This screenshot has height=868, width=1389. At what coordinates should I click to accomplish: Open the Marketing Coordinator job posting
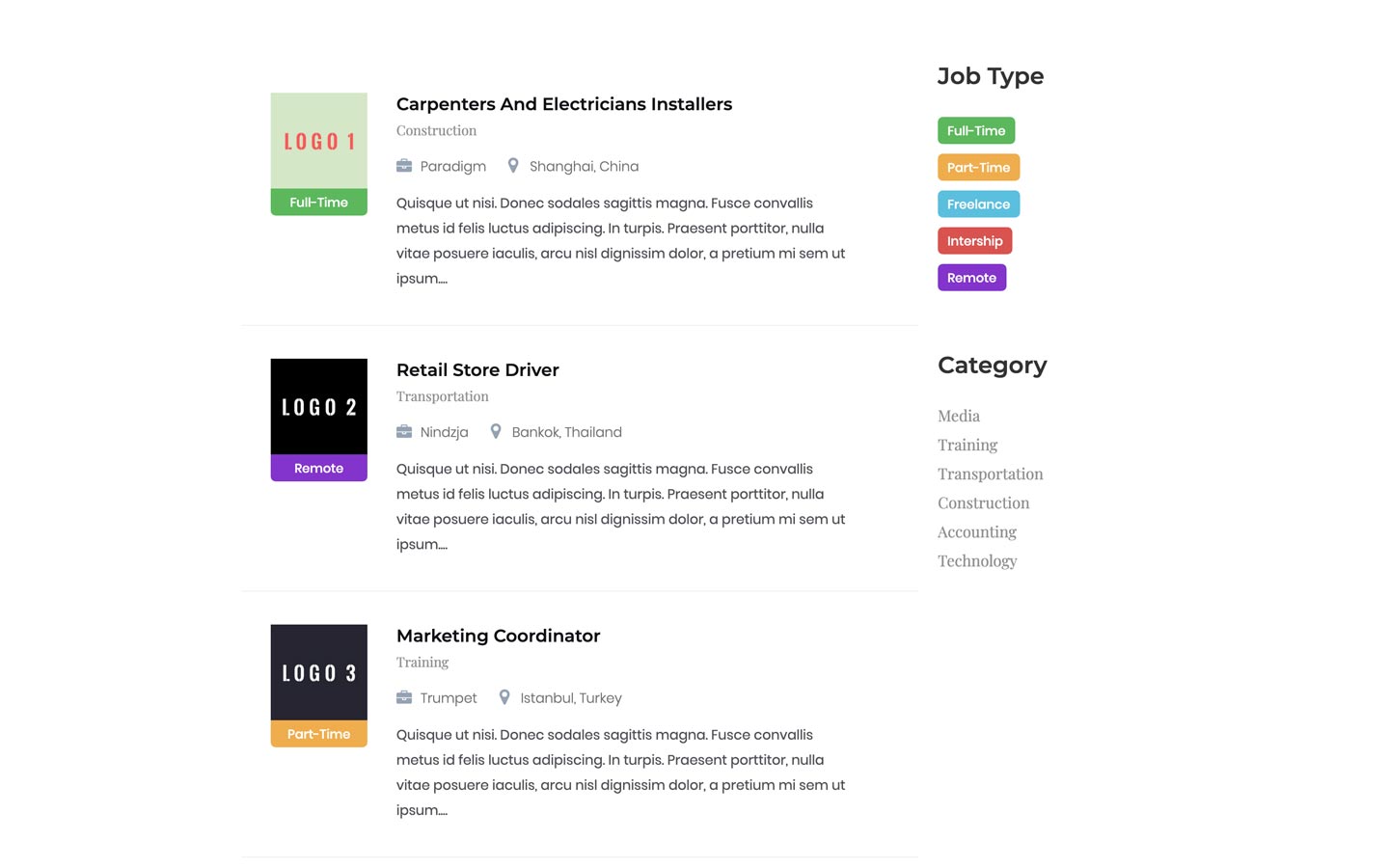pyautogui.click(x=498, y=636)
